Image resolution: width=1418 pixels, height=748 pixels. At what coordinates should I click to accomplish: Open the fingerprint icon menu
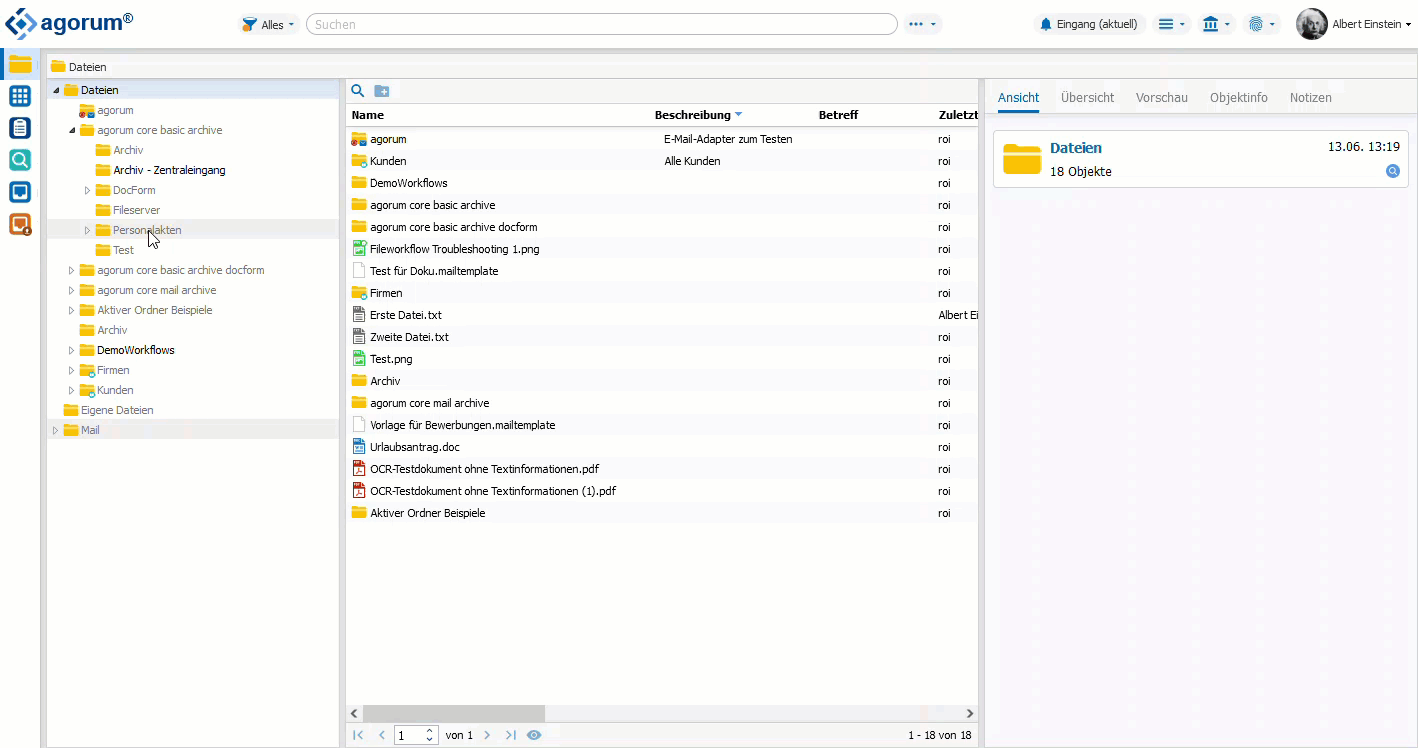(1262, 24)
